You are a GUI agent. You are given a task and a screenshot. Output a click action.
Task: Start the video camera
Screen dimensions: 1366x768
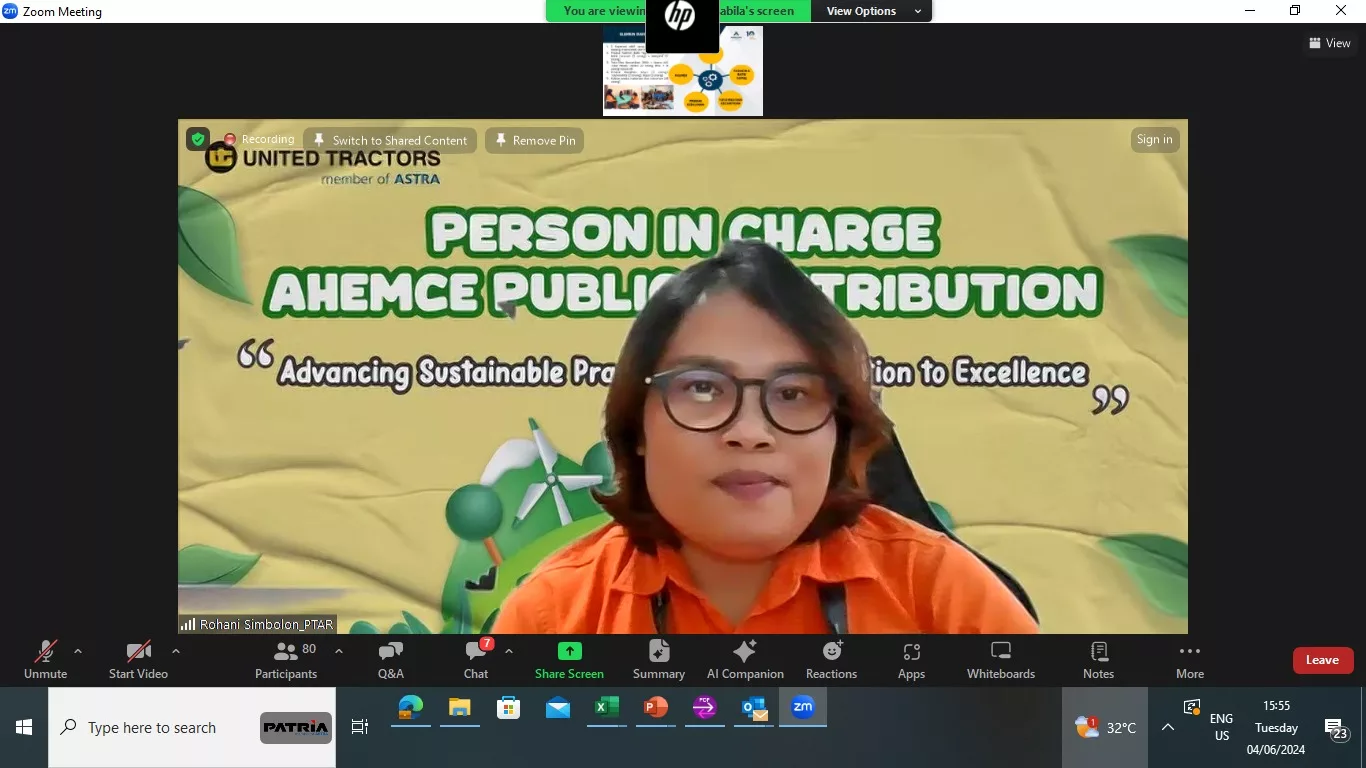click(138, 660)
